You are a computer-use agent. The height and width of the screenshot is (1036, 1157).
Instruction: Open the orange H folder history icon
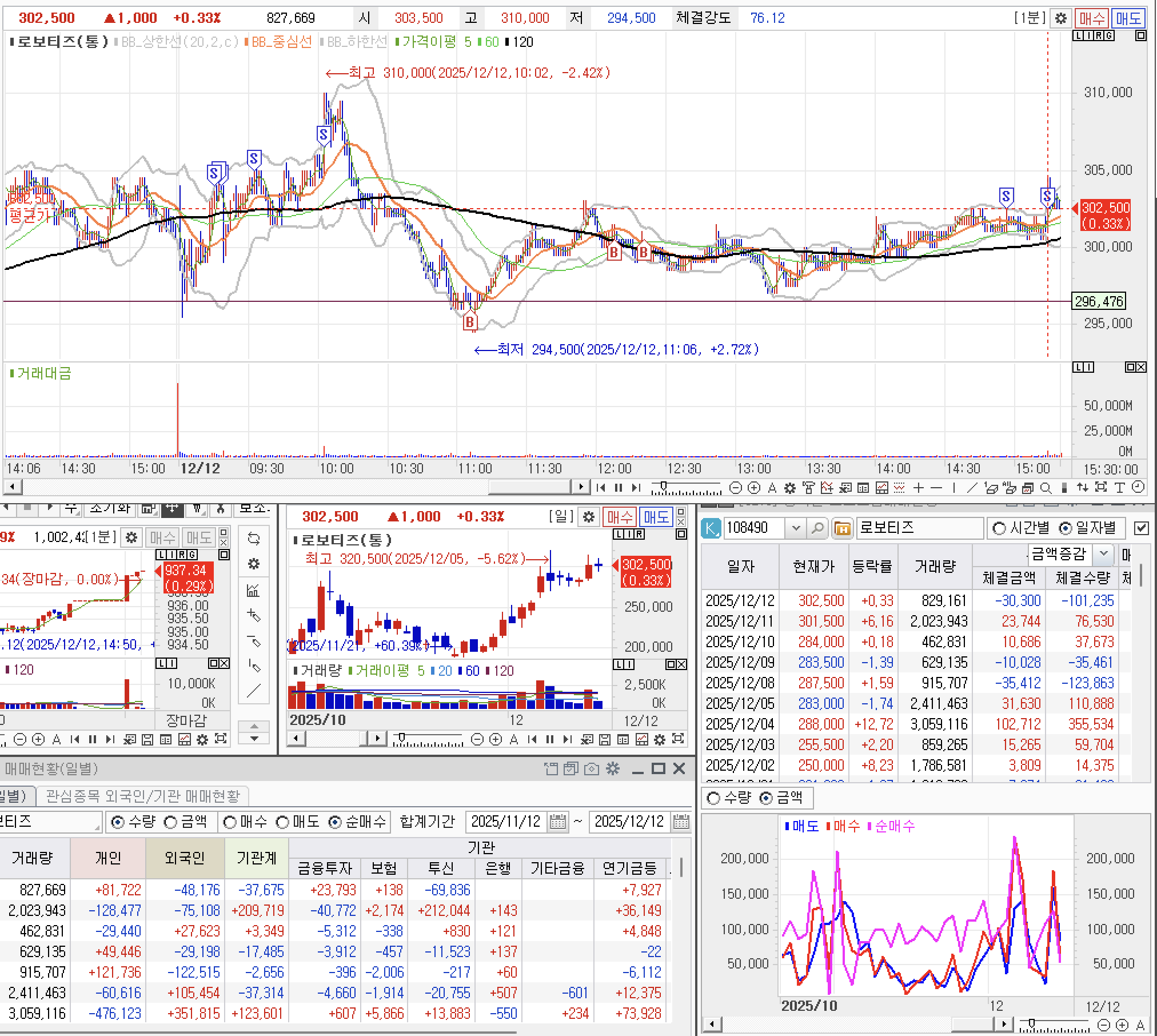843,528
